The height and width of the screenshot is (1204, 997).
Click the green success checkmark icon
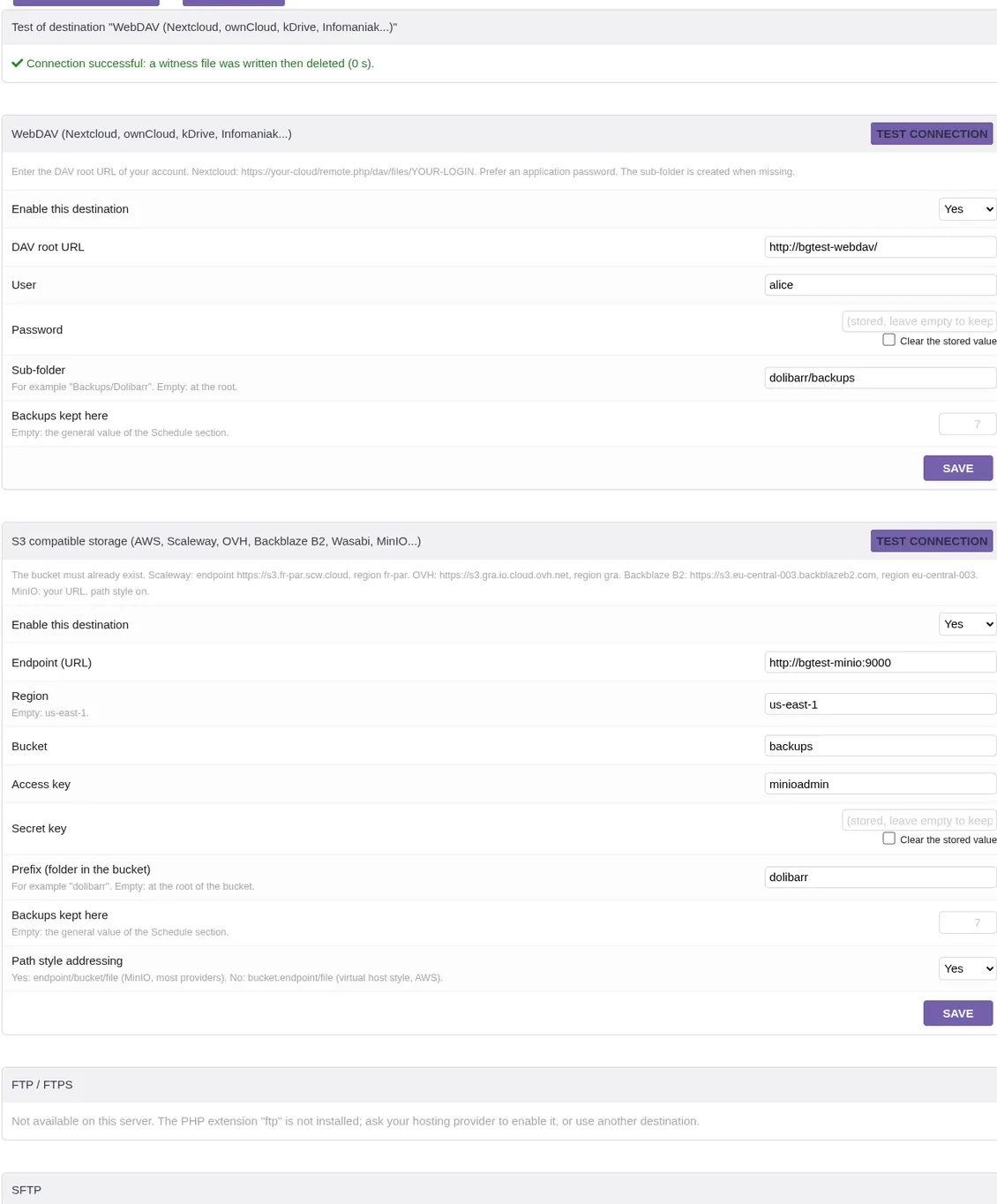click(x=18, y=64)
